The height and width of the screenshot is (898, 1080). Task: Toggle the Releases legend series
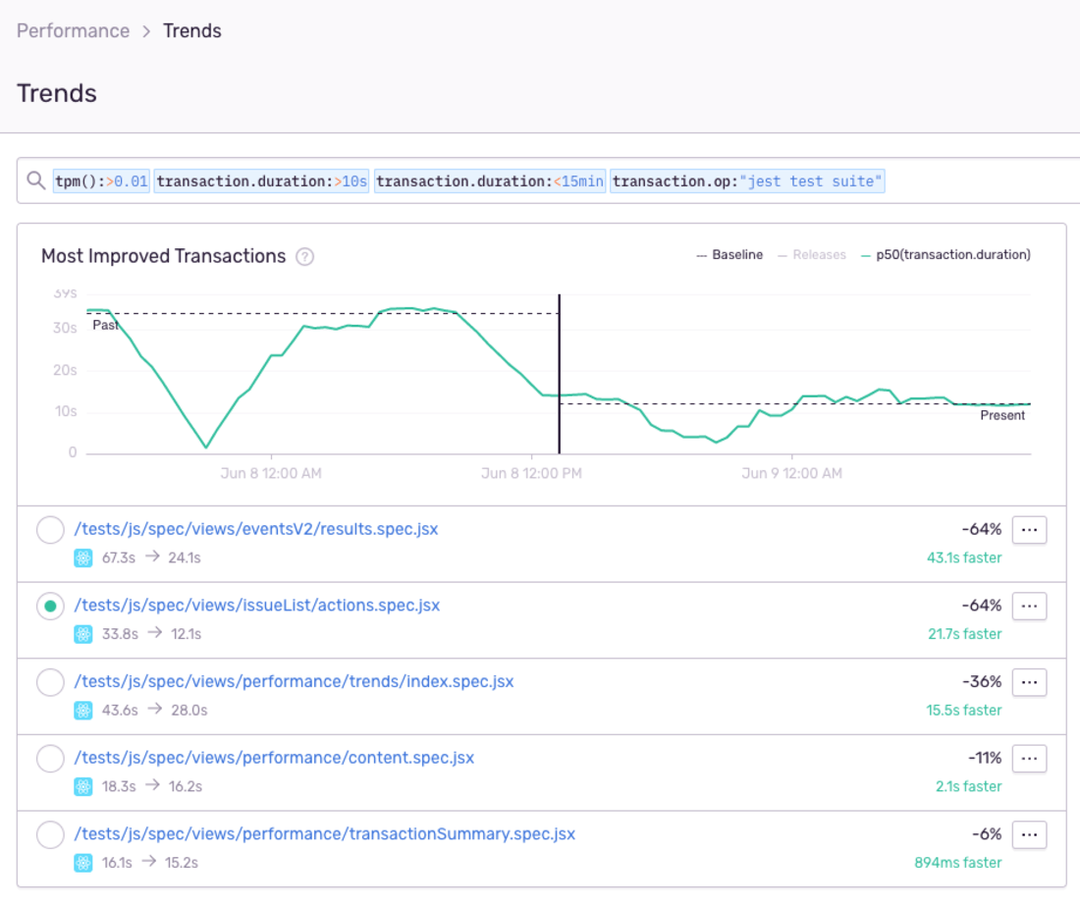pos(819,255)
